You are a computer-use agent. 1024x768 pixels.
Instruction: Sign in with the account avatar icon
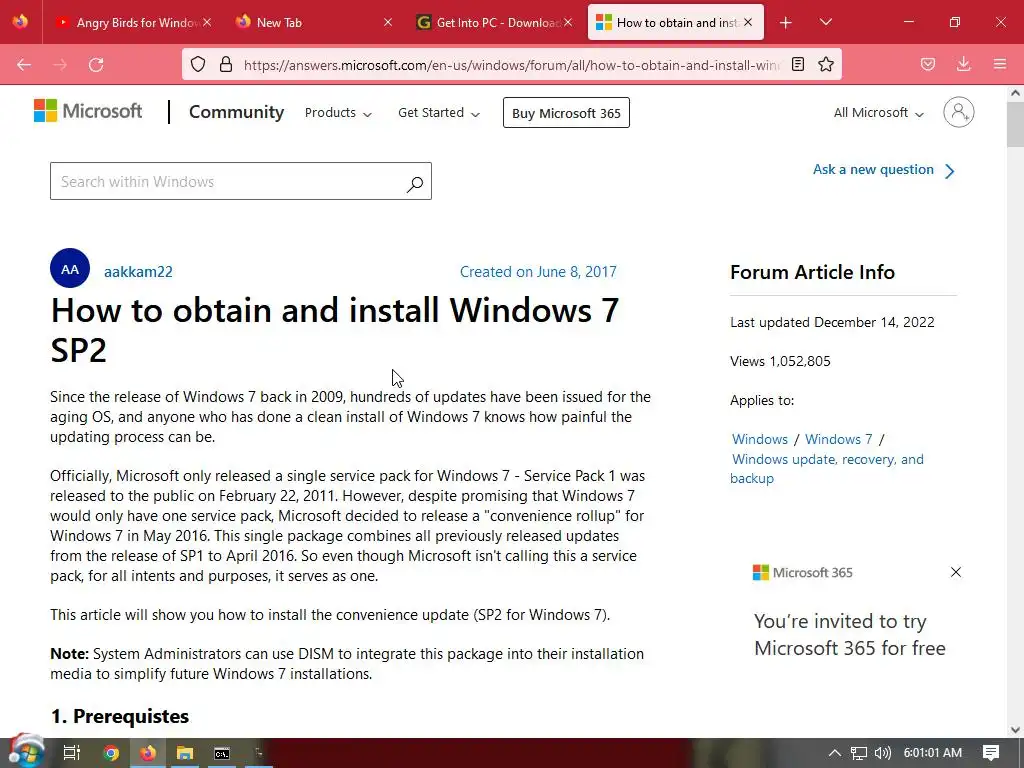click(958, 112)
